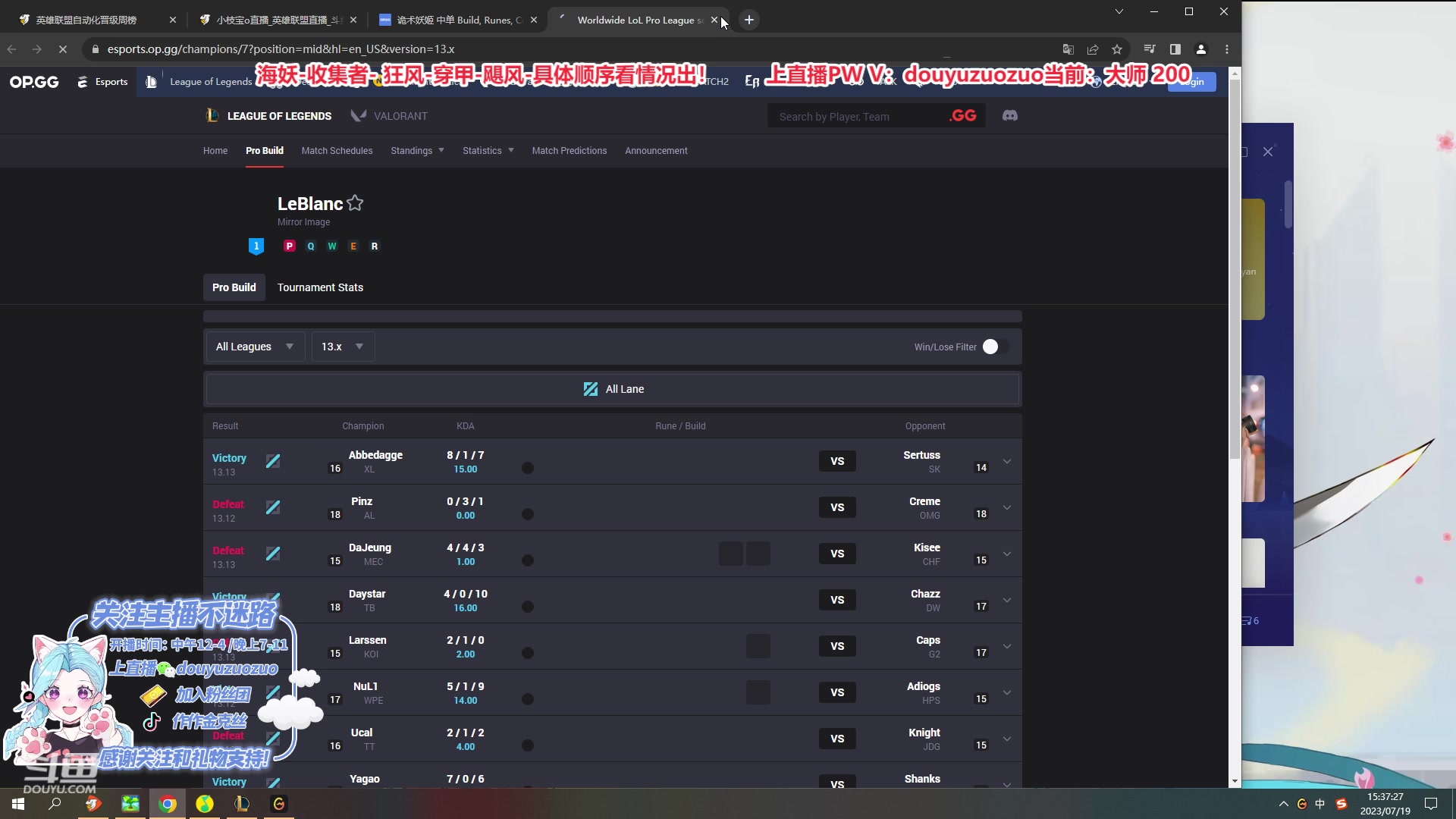This screenshot has height=819, width=1456.
Task: Click the share page icon
Action: point(1093,49)
